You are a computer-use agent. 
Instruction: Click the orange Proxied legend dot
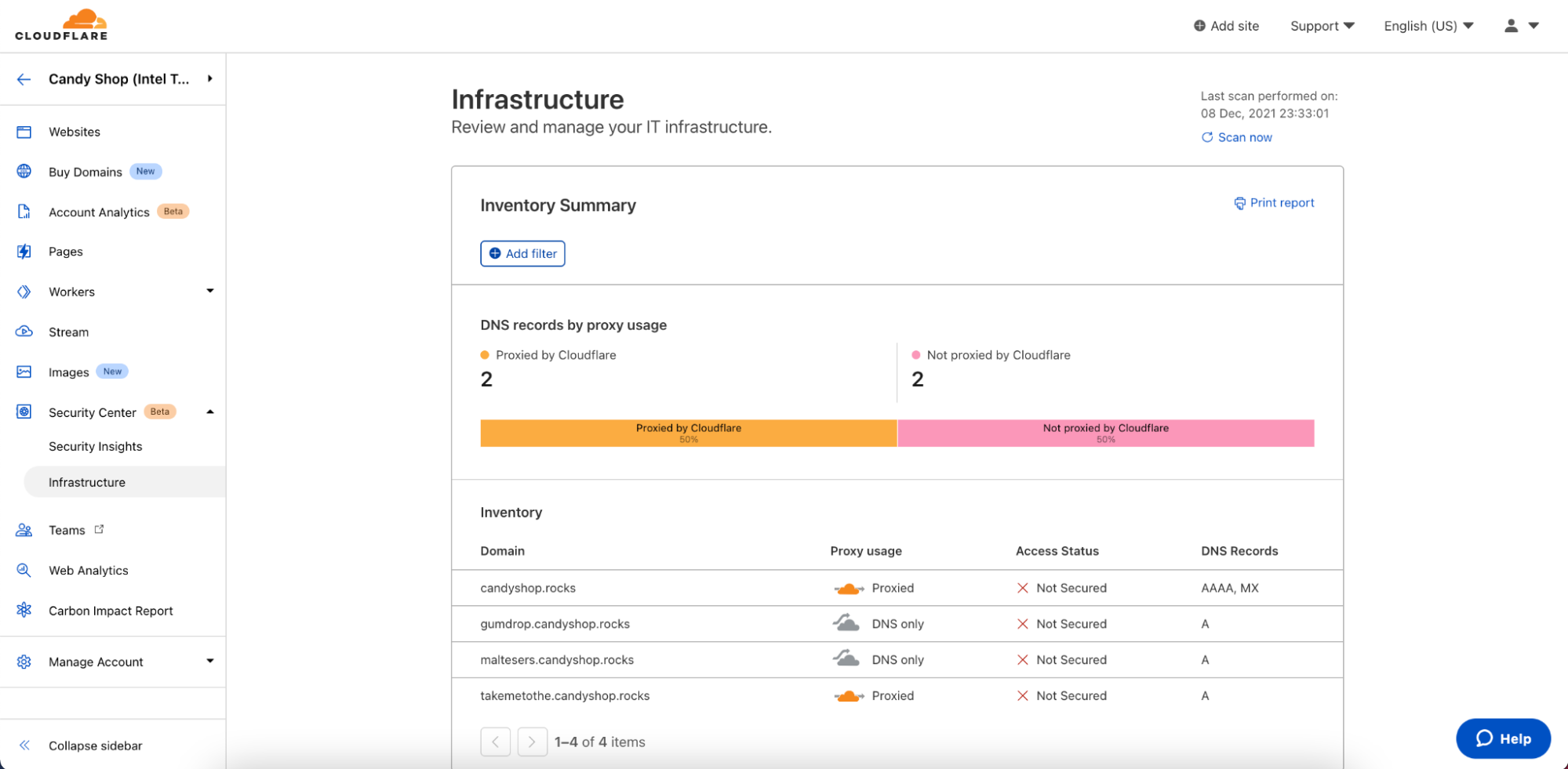(485, 355)
